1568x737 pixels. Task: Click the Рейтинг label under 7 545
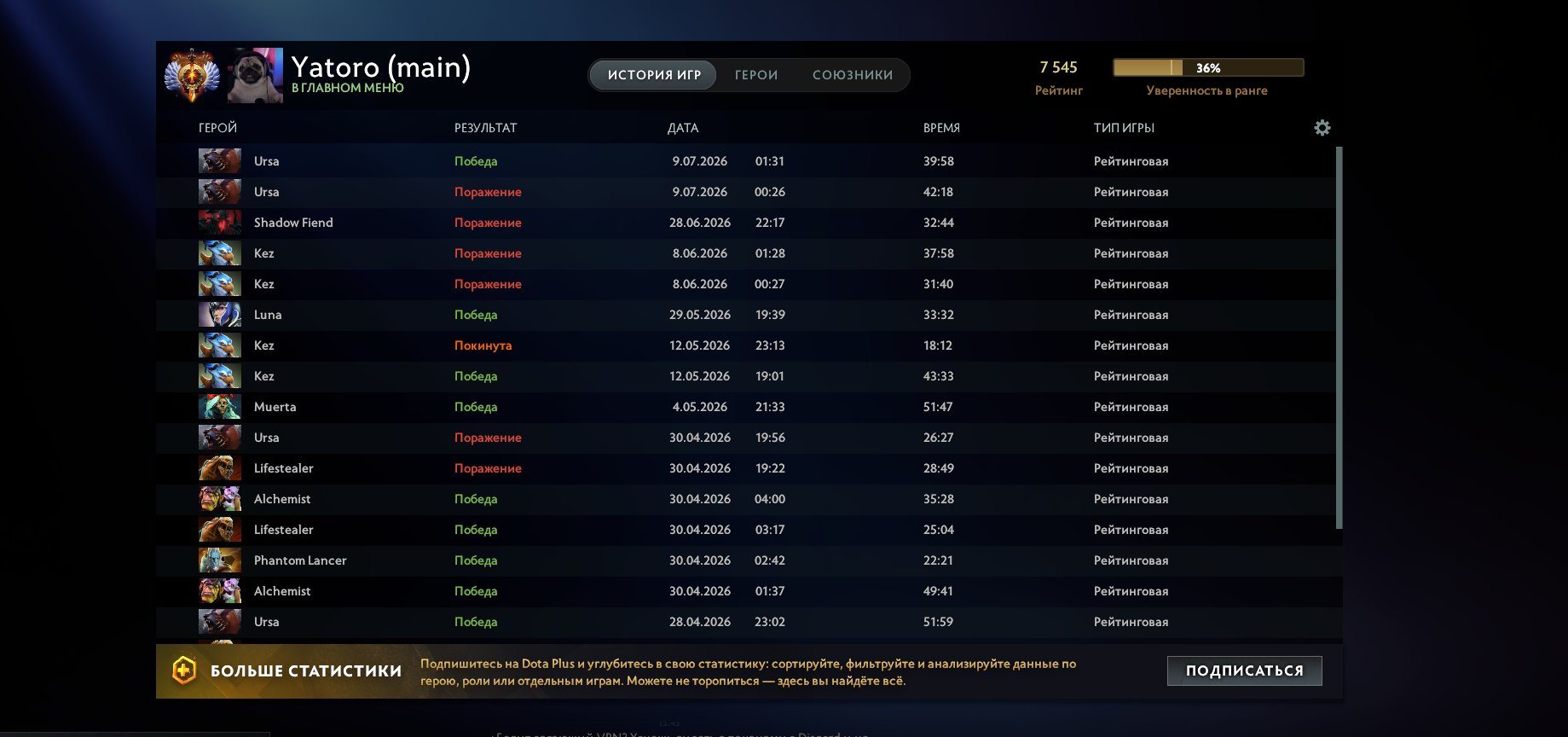tap(1059, 90)
